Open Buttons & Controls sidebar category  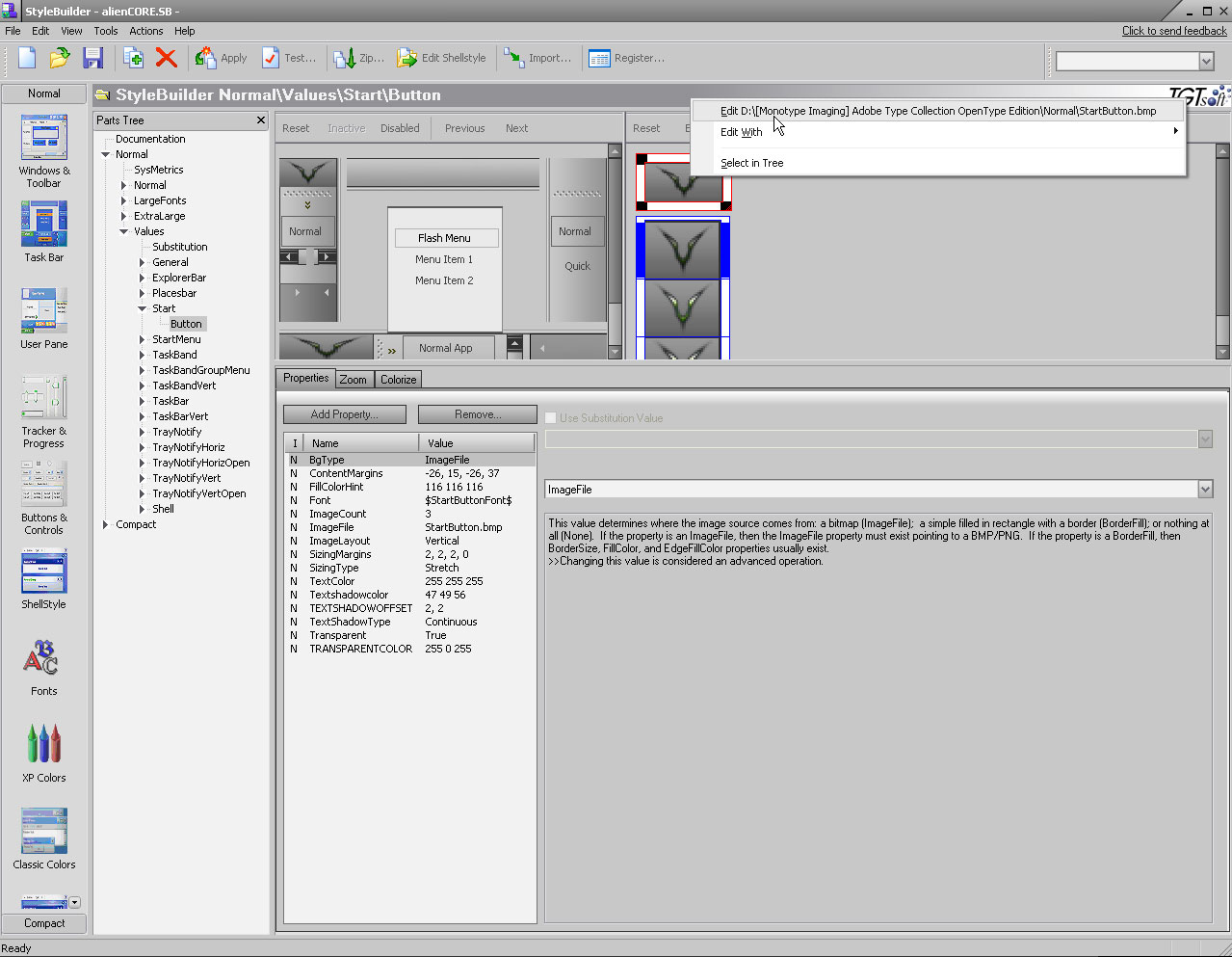(x=44, y=496)
